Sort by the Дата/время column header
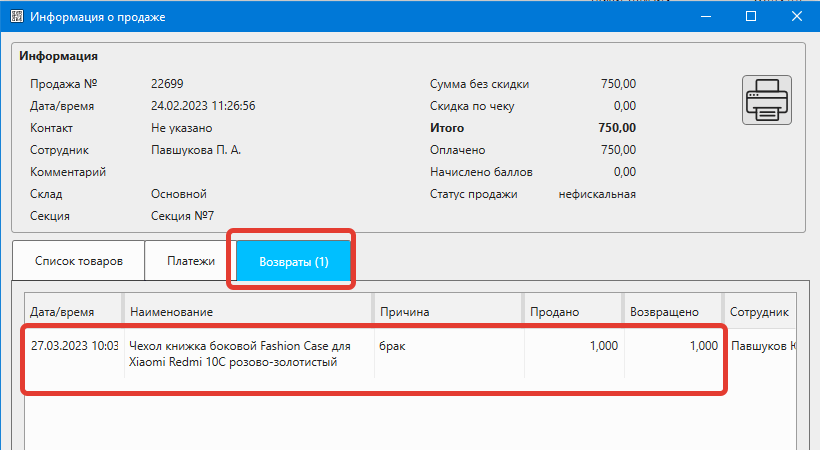Viewport: 820px width, 450px height. click(72, 312)
